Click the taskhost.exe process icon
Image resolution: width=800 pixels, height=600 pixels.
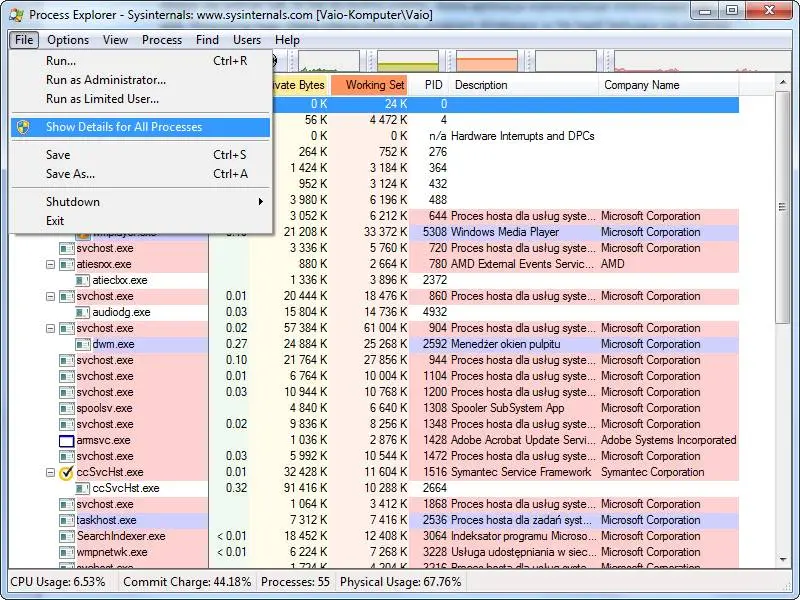(67, 520)
